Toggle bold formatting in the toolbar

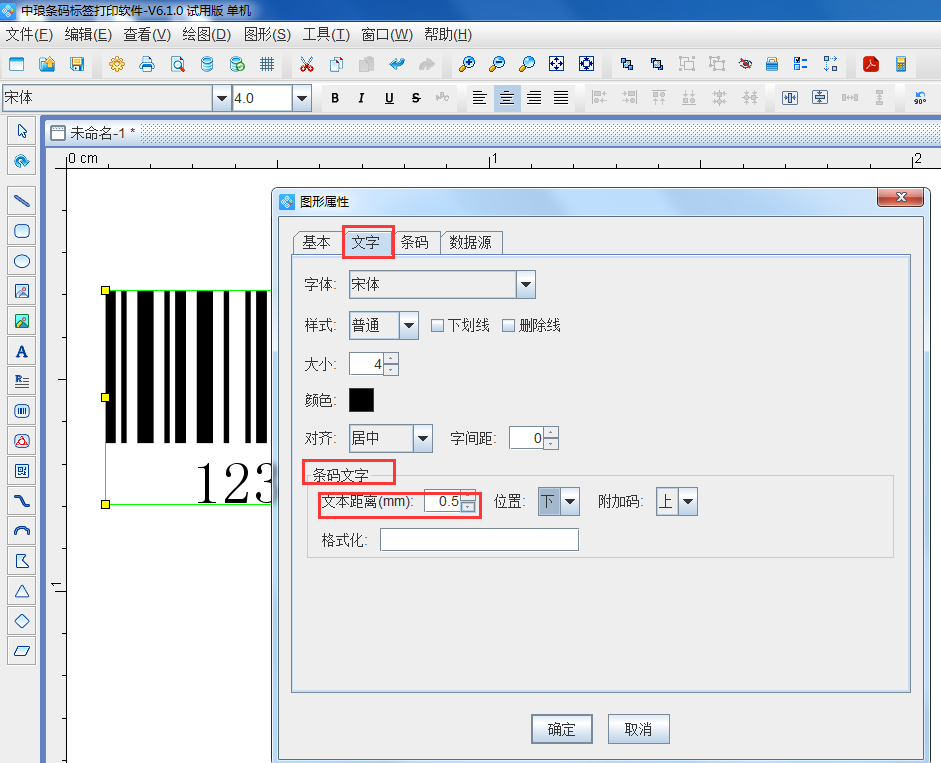pyautogui.click(x=335, y=98)
